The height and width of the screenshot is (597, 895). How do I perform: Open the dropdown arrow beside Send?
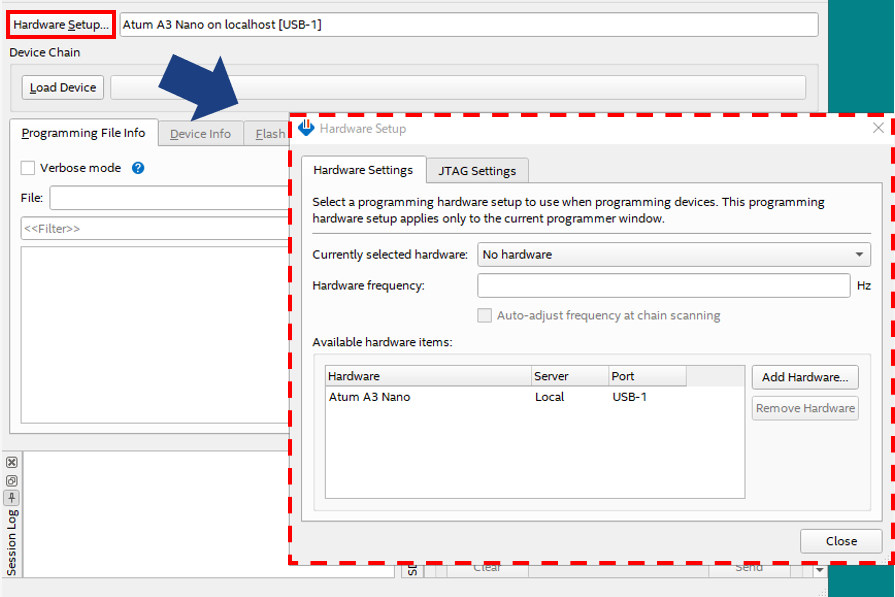820,570
